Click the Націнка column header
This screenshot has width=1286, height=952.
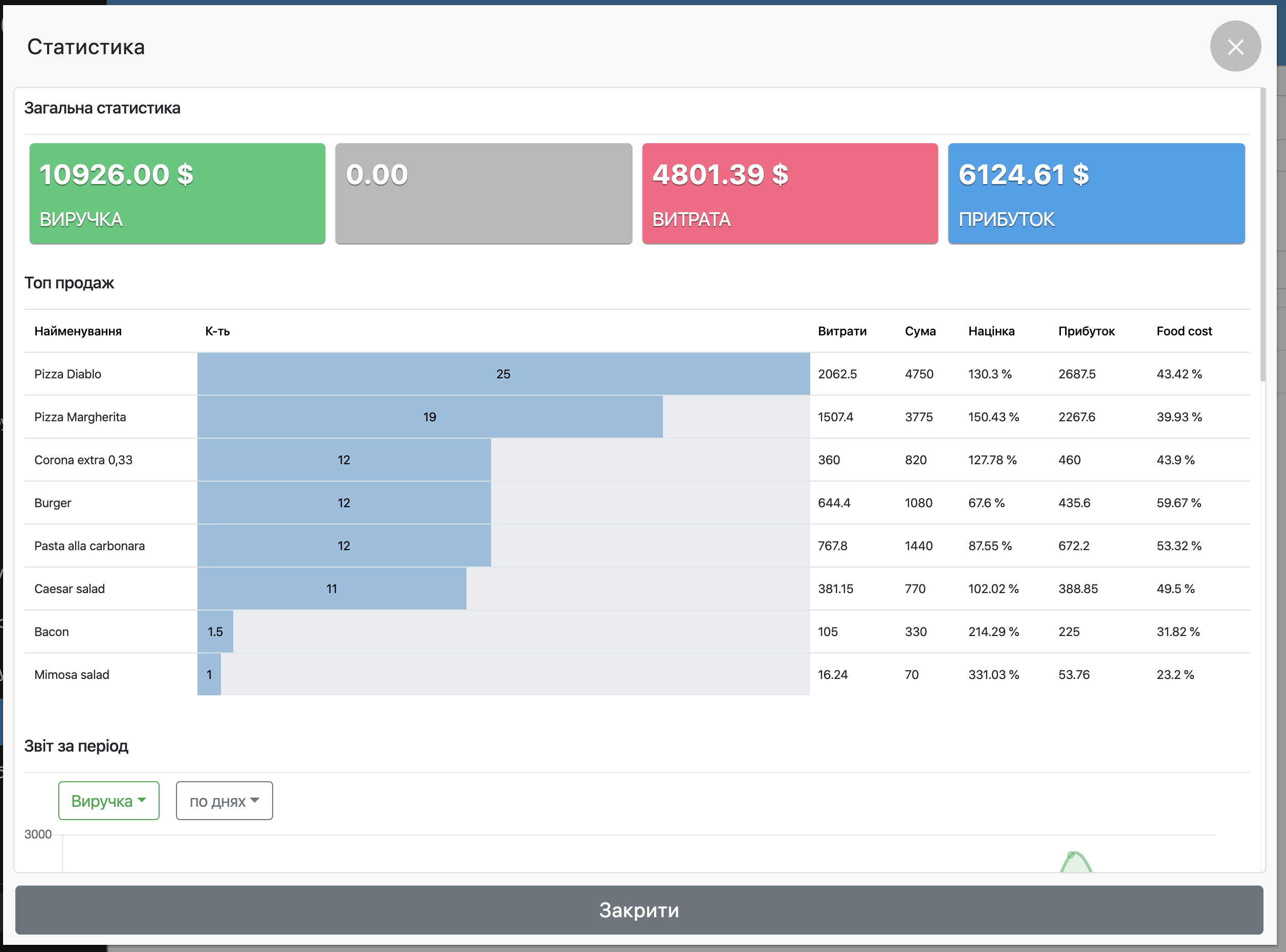click(x=991, y=331)
